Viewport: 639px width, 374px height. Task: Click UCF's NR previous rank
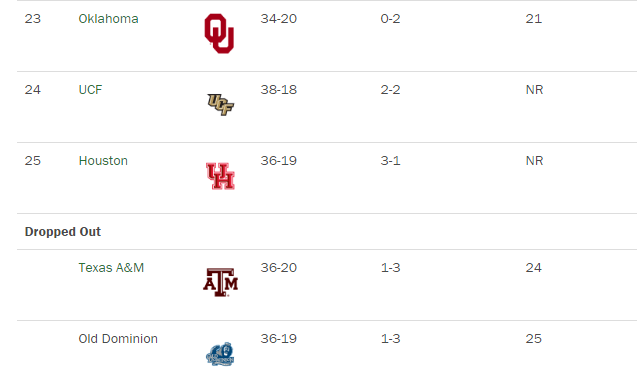click(535, 90)
